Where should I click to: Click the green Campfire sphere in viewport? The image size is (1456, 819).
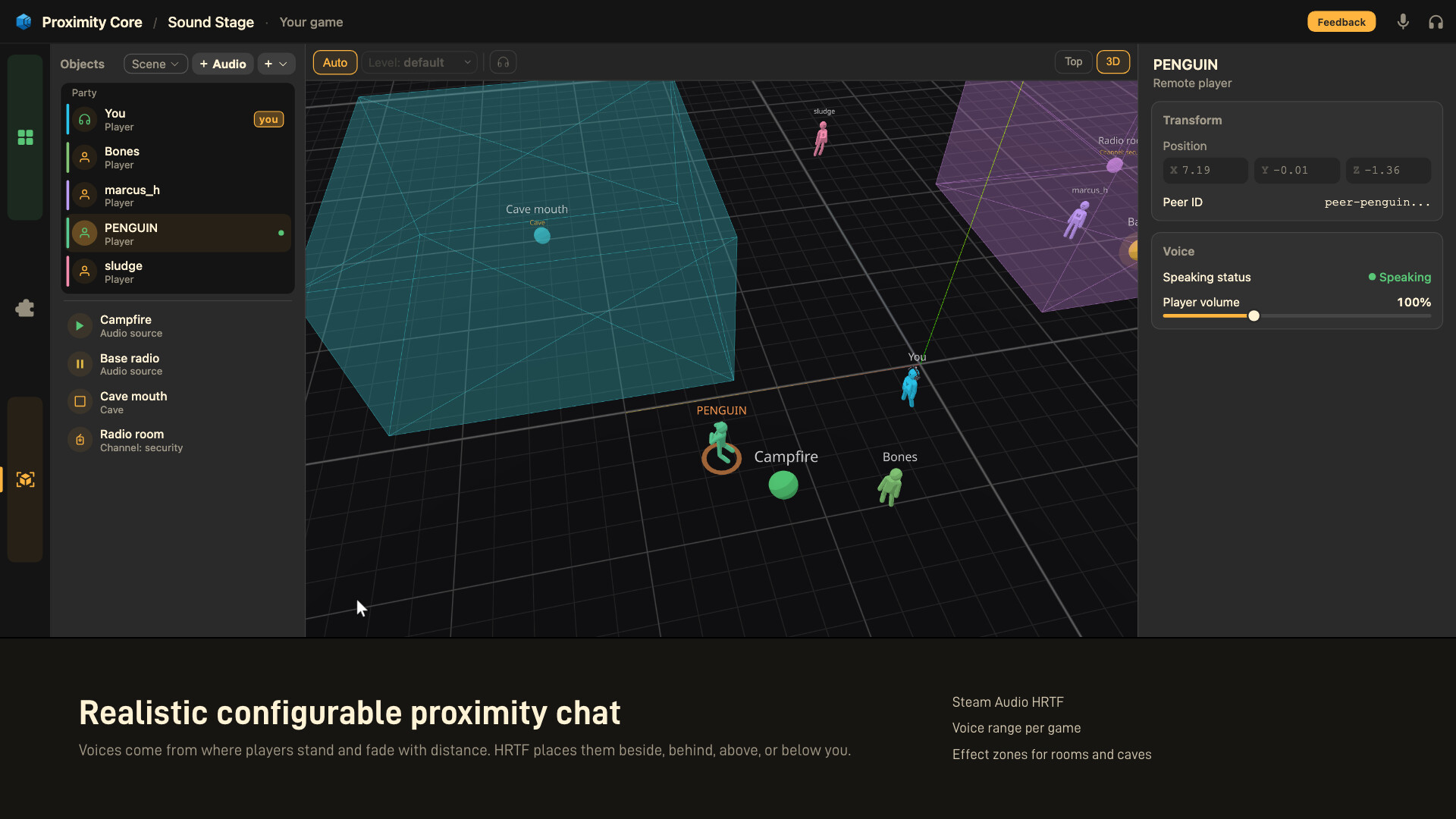click(783, 485)
